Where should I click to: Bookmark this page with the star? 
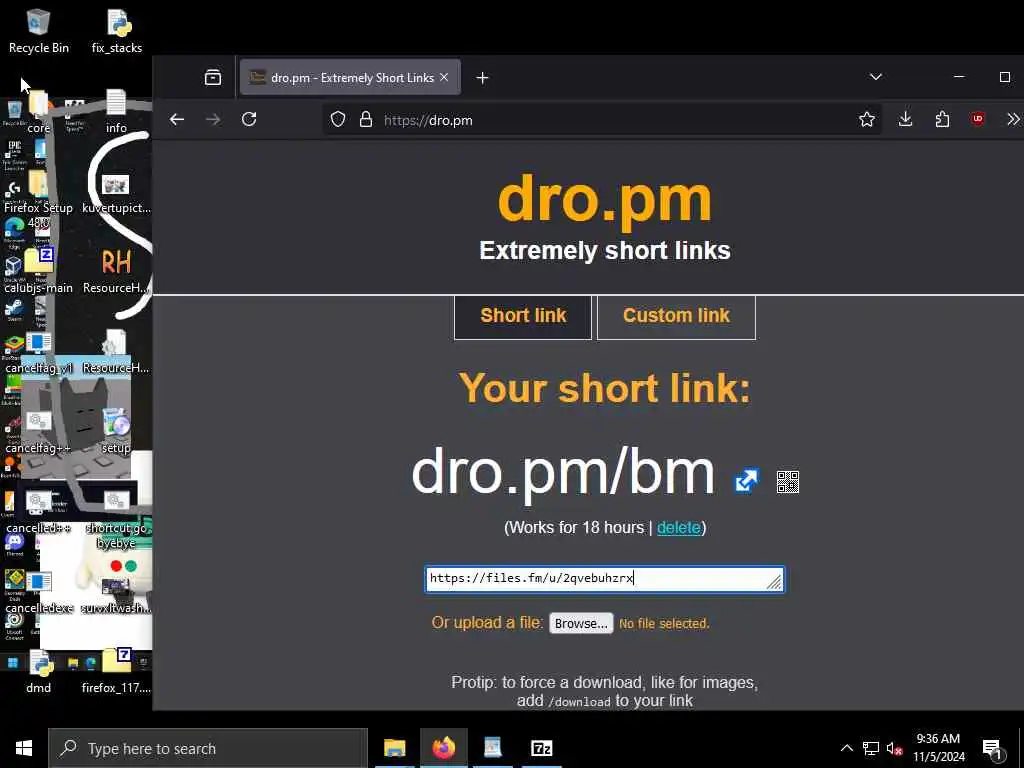click(x=867, y=120)
